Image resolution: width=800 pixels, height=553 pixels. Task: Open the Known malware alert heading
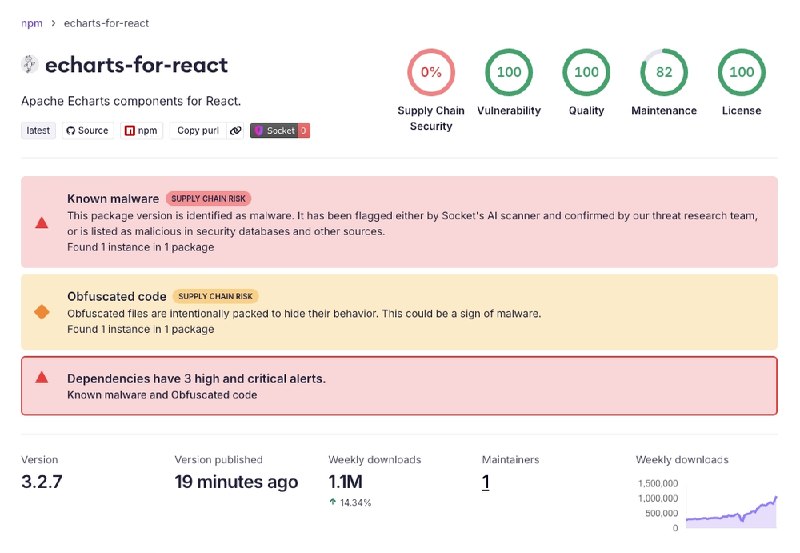click(113, 198)
